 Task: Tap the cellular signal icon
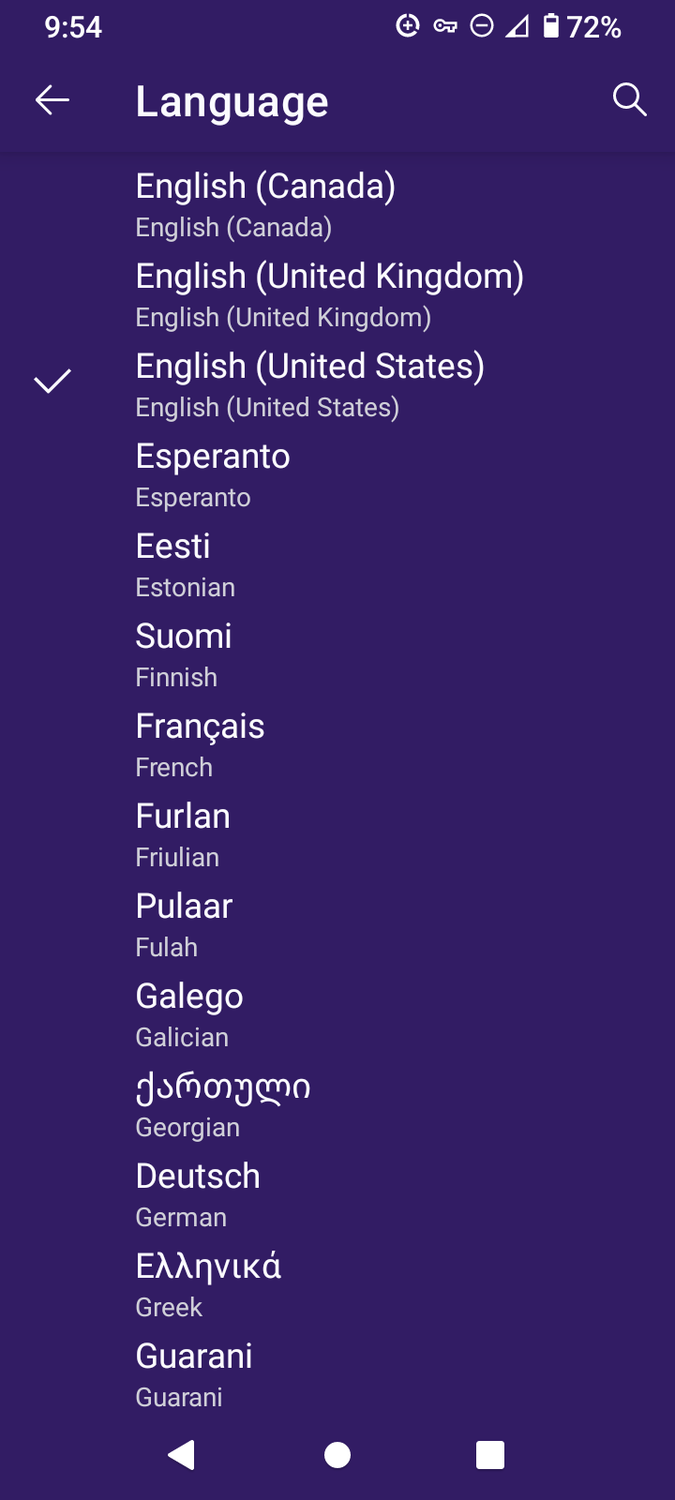(518, 27)
